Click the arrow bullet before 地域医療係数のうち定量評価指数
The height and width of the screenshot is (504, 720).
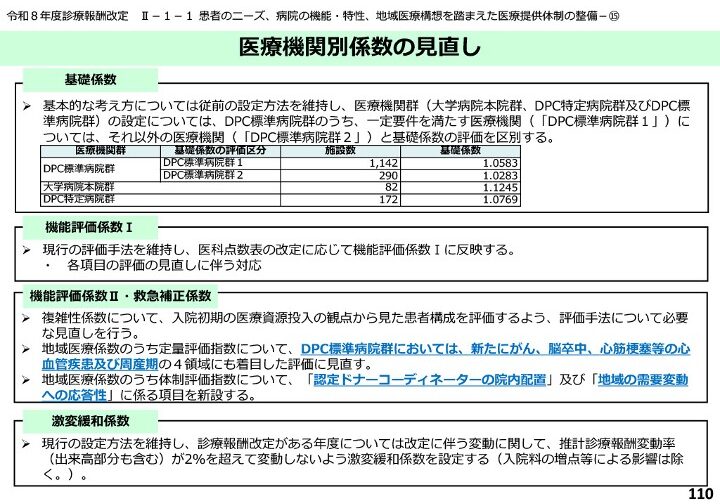click(x=29, y=349)
